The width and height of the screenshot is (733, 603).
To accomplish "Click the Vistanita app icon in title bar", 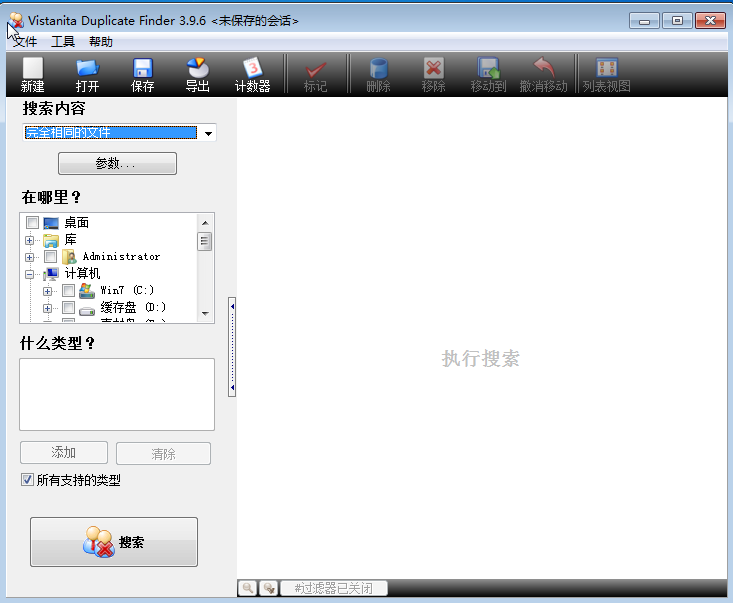I will [x=16, y=20].
